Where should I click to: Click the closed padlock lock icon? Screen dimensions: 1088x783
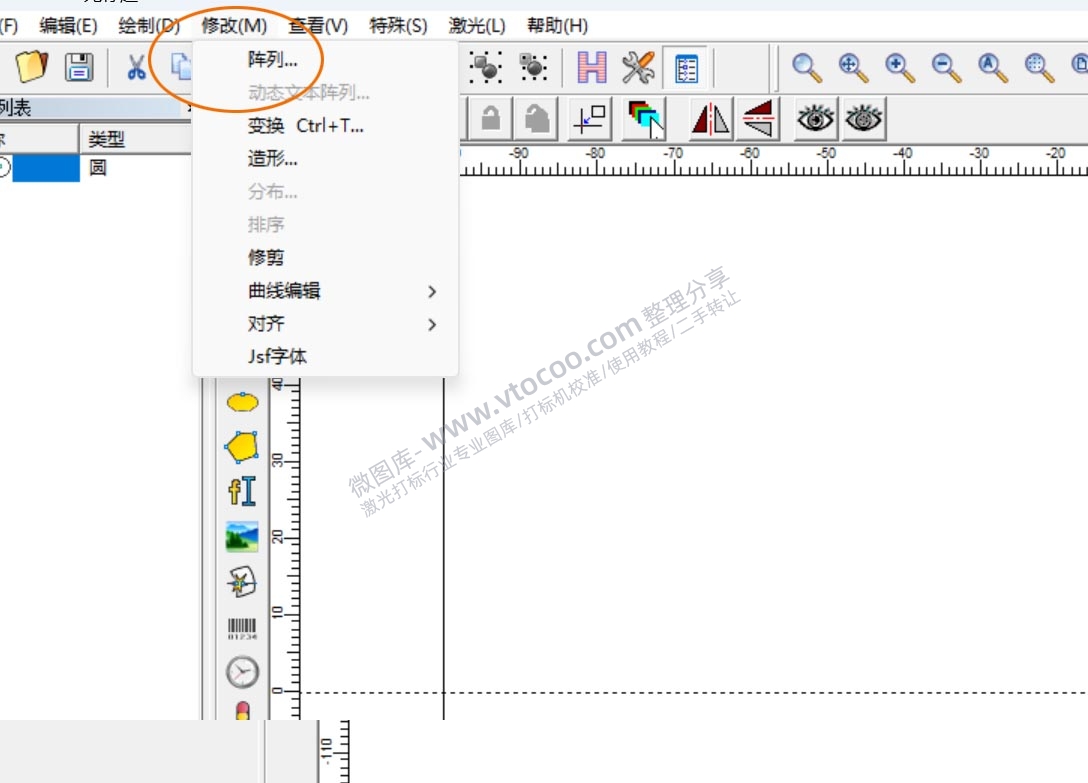[490, 119]
